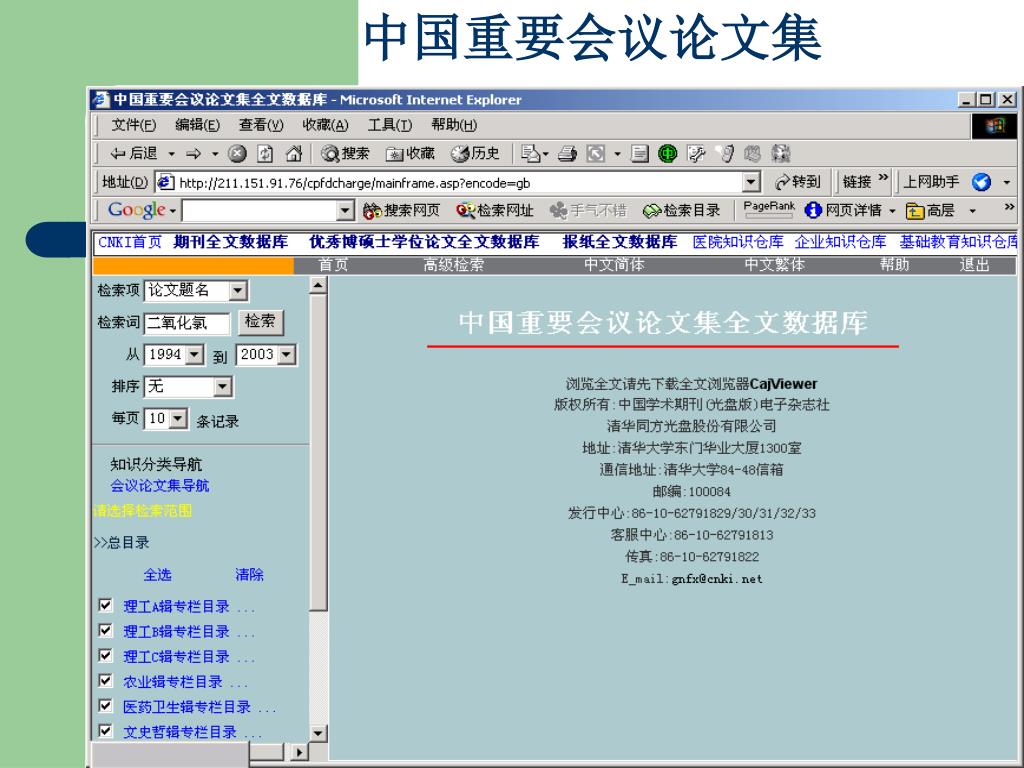This screenshot has height=768, width=1024.
Task: Click the document list toolbar icon
Action: [639, 153]
